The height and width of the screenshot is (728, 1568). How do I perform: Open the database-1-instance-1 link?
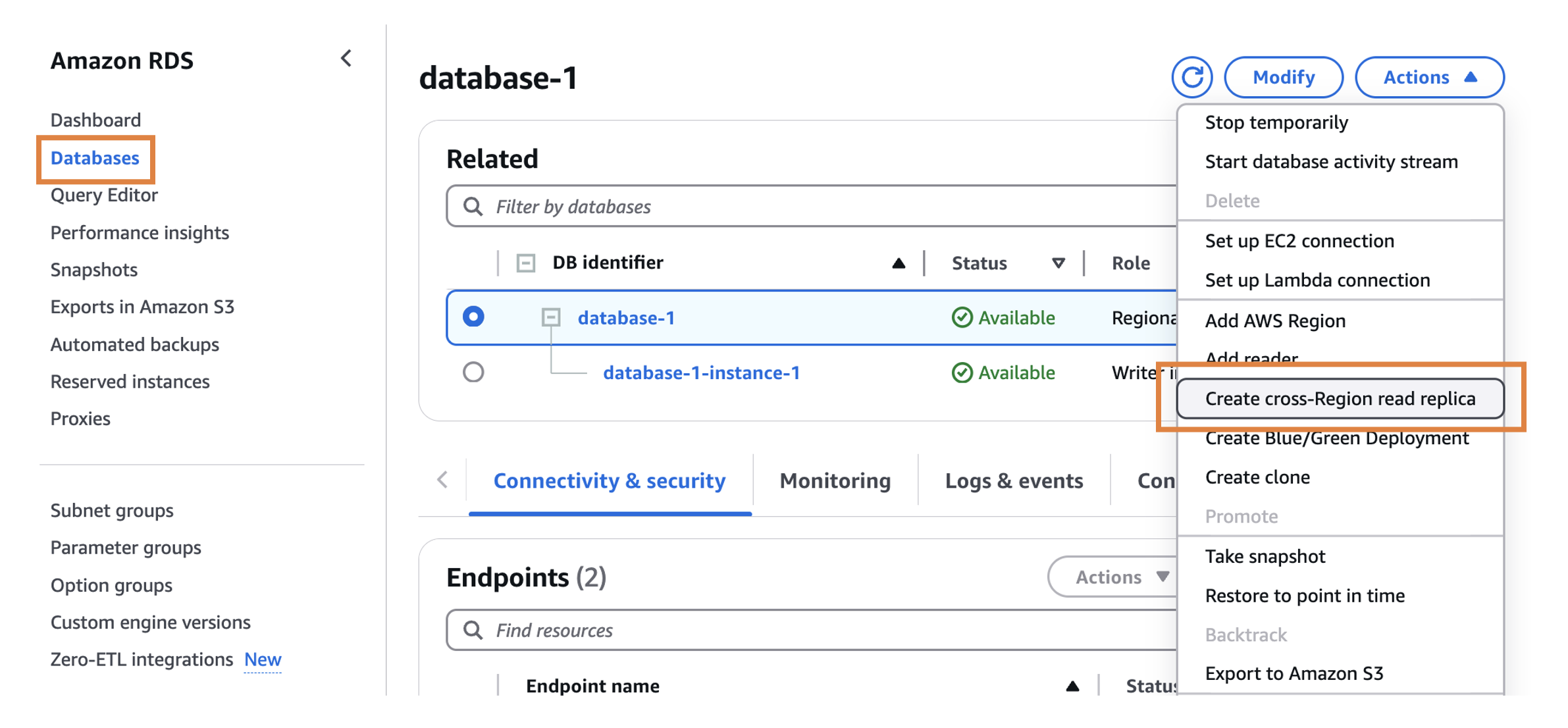(701, 373)
